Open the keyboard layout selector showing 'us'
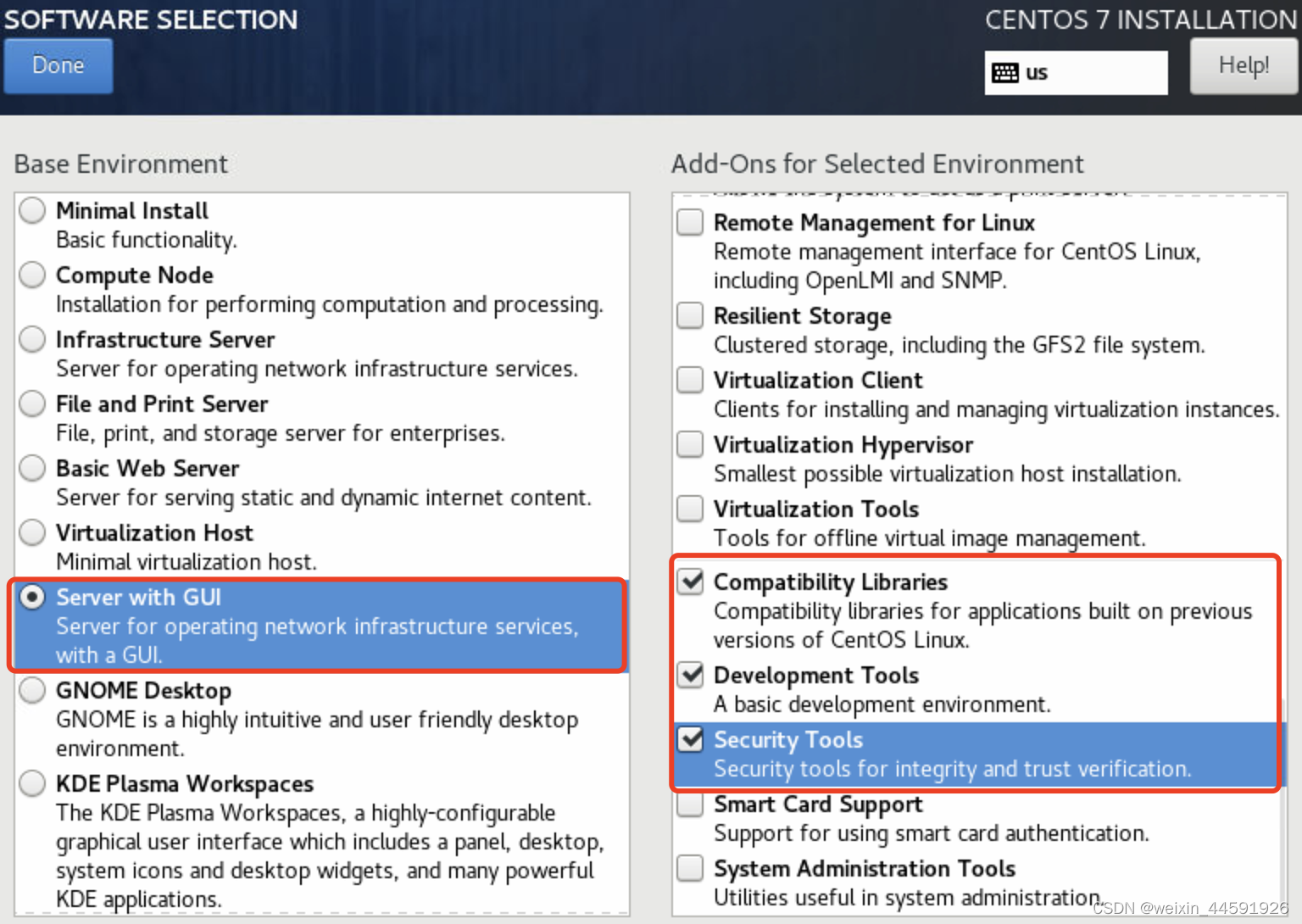The height and width of the screenshot is (924, 1302). [1075, 72]
